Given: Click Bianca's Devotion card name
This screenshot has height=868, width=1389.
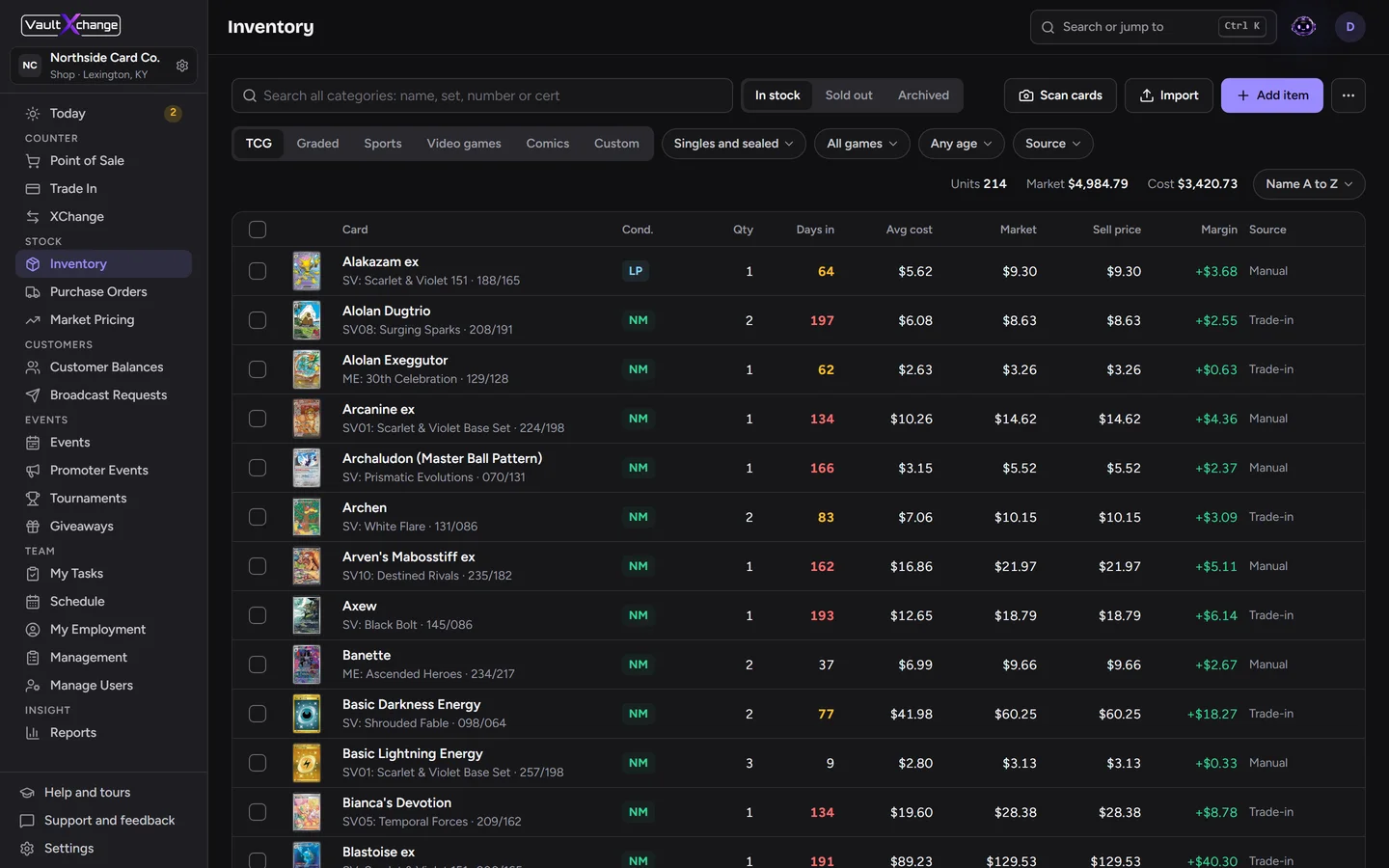Looking at the screenshot, I should point(396,803).
